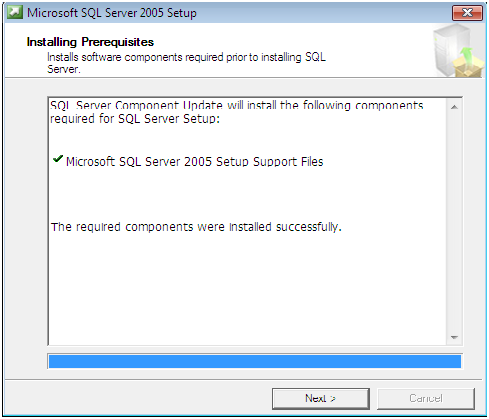Click the greyed-out Cancel button

[x=426, y=398]
